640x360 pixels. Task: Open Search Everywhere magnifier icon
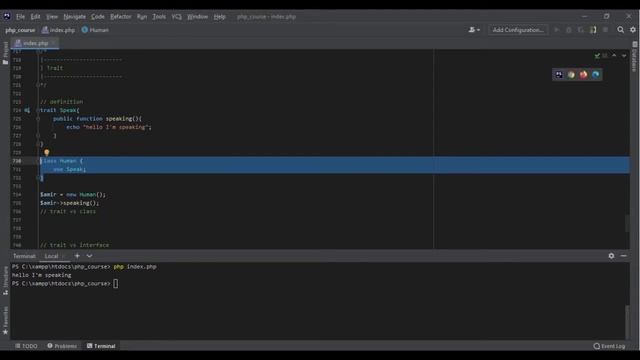coord(620,30)
